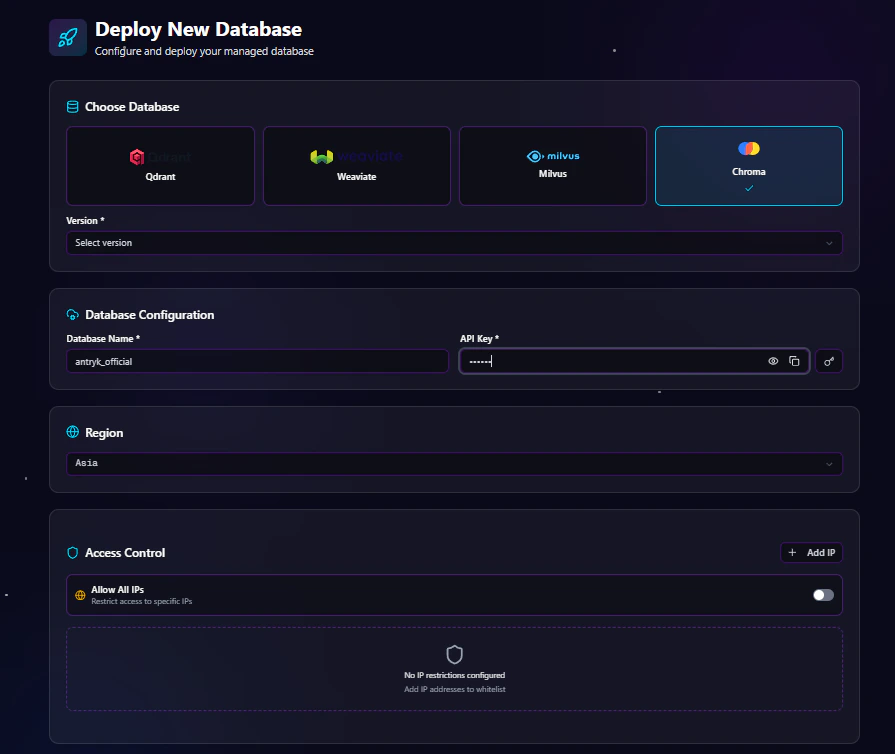Copy the API key to clipboard
Screen dimensions: 895x754
click(794, 361)
